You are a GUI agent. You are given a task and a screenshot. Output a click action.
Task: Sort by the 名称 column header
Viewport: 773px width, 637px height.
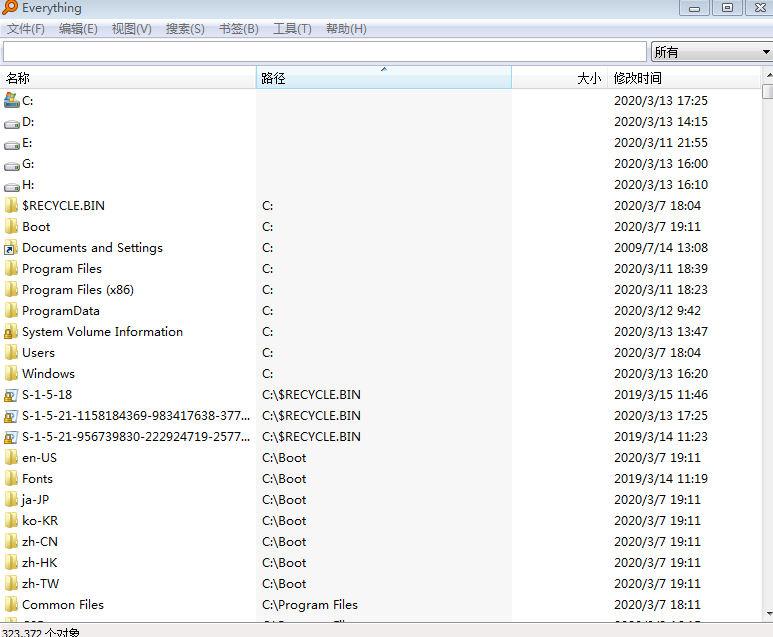tap(128, 78)
